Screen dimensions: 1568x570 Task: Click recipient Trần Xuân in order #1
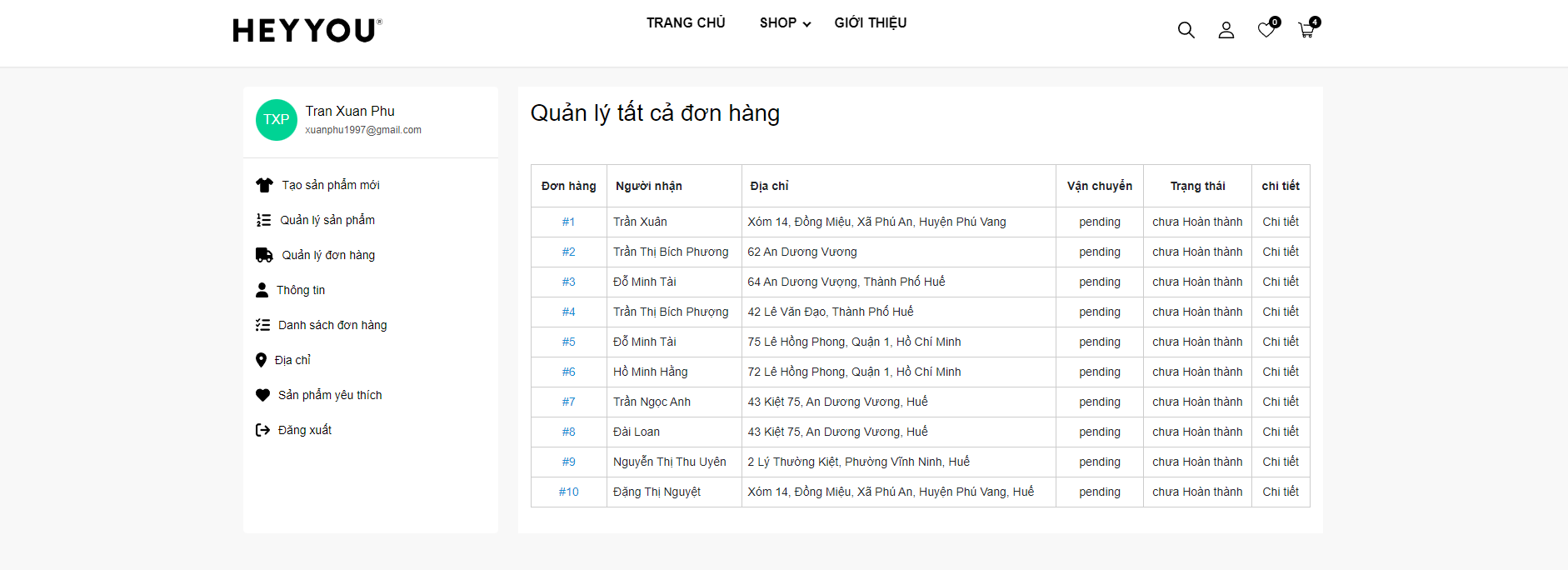pyautogui.click(x=640, y=222)
